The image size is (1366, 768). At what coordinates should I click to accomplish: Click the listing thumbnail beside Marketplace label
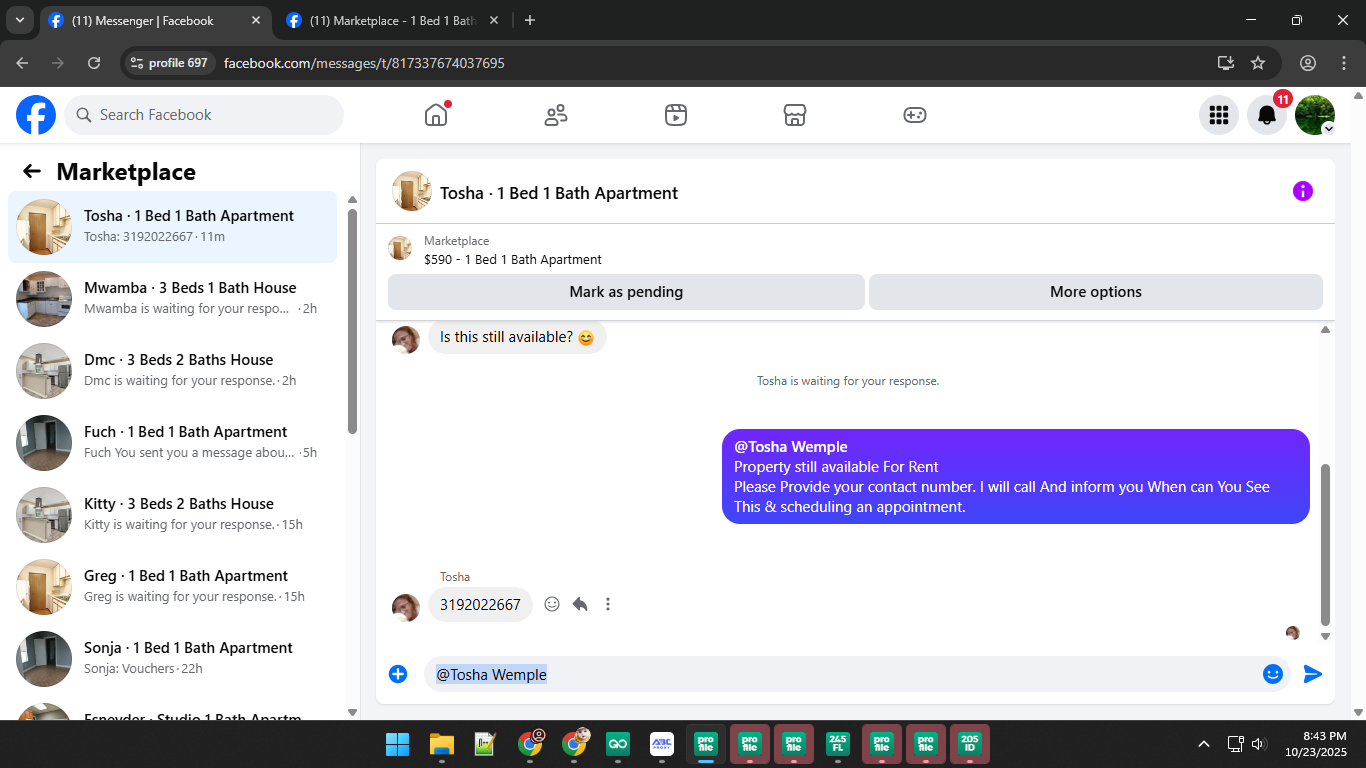point(400,249)
